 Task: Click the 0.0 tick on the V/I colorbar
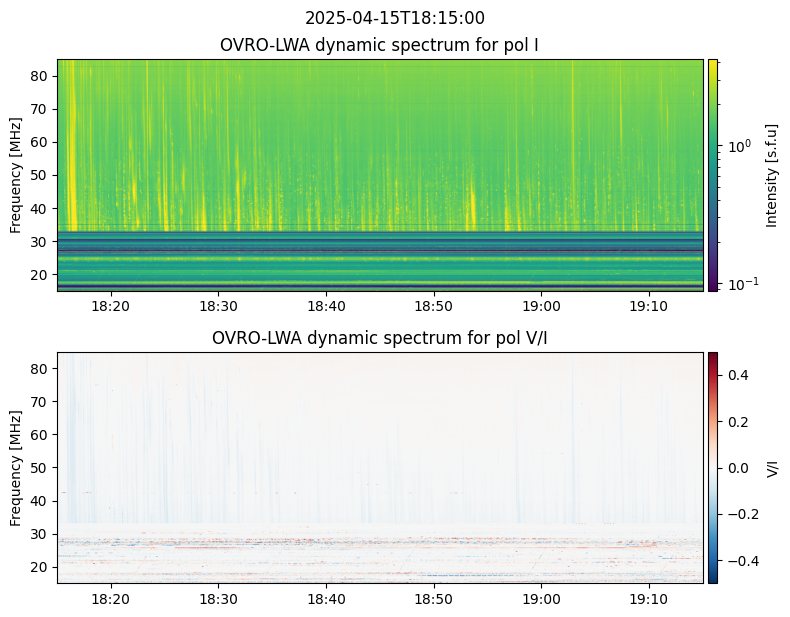tap(738, 467)
